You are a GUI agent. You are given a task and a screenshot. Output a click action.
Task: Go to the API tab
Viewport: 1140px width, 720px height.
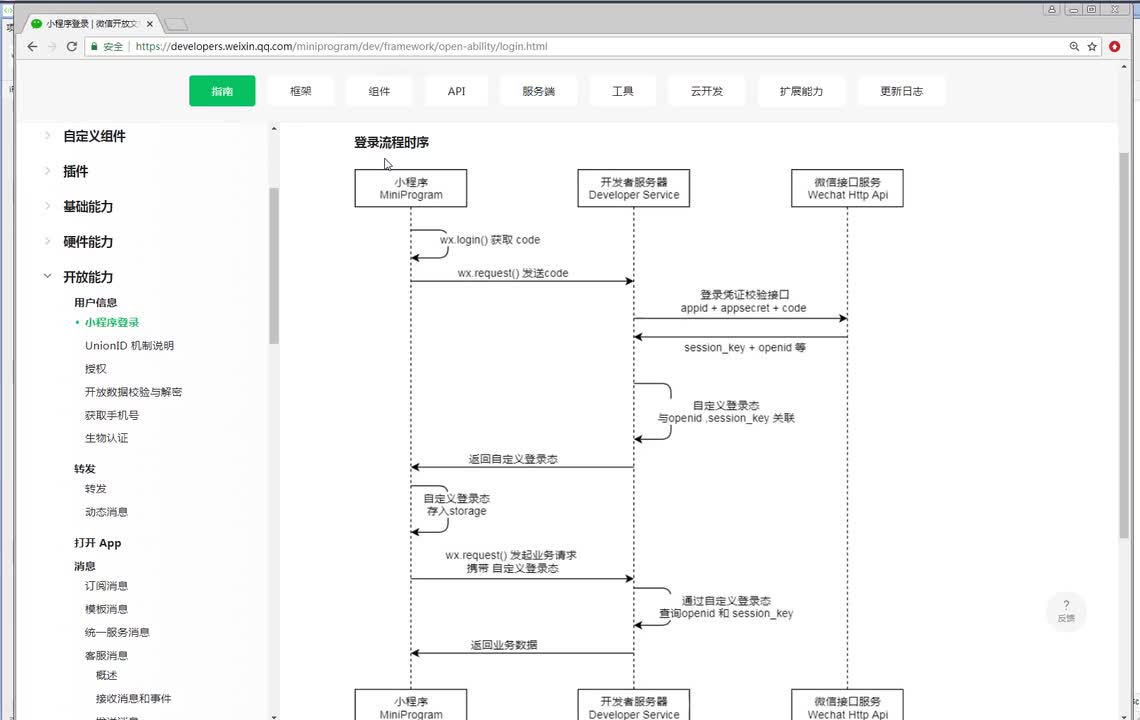coord(457,91)
